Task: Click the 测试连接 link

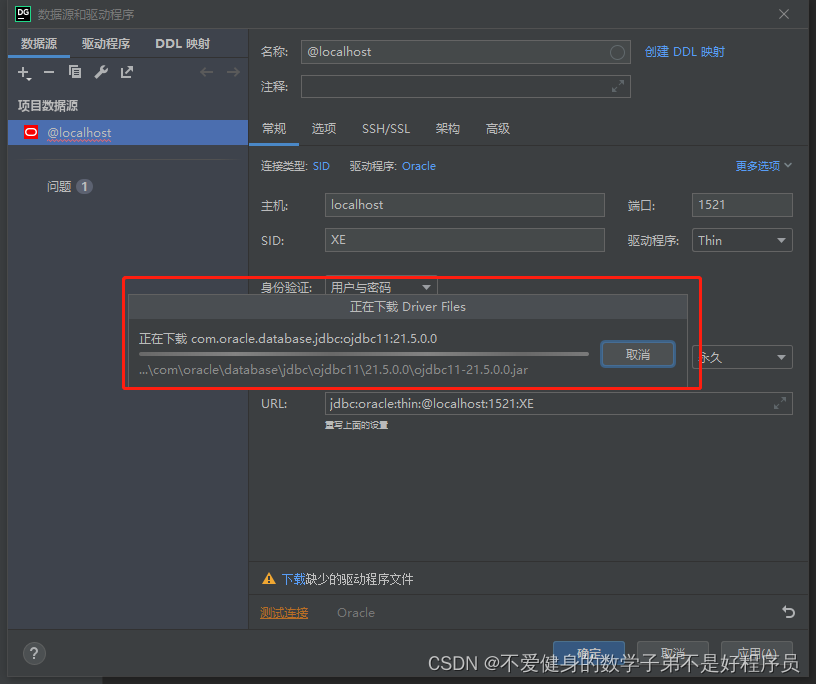Action: click(284, 613)
